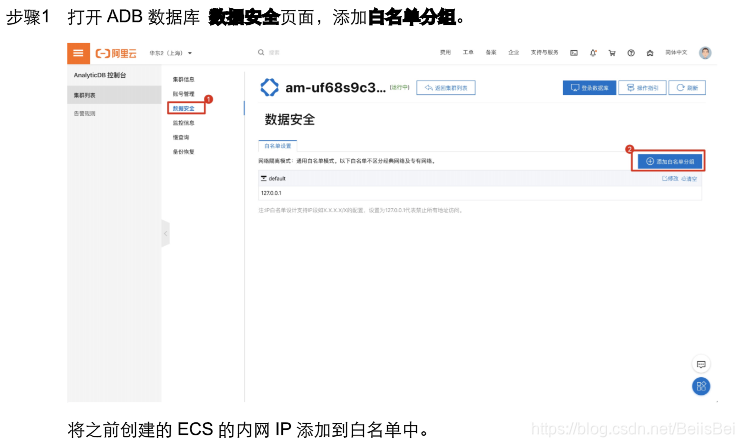Click the 登录数据库 button

pos(589,88)
